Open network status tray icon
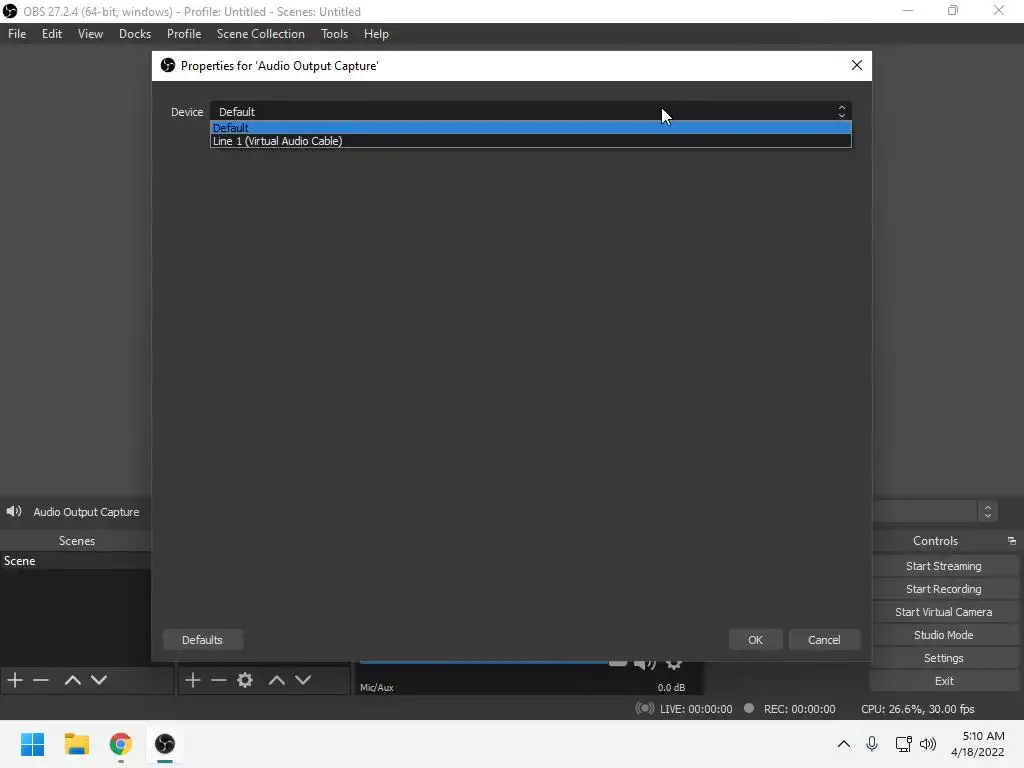This screenshot has width=1024, height=768. point(903,744)
